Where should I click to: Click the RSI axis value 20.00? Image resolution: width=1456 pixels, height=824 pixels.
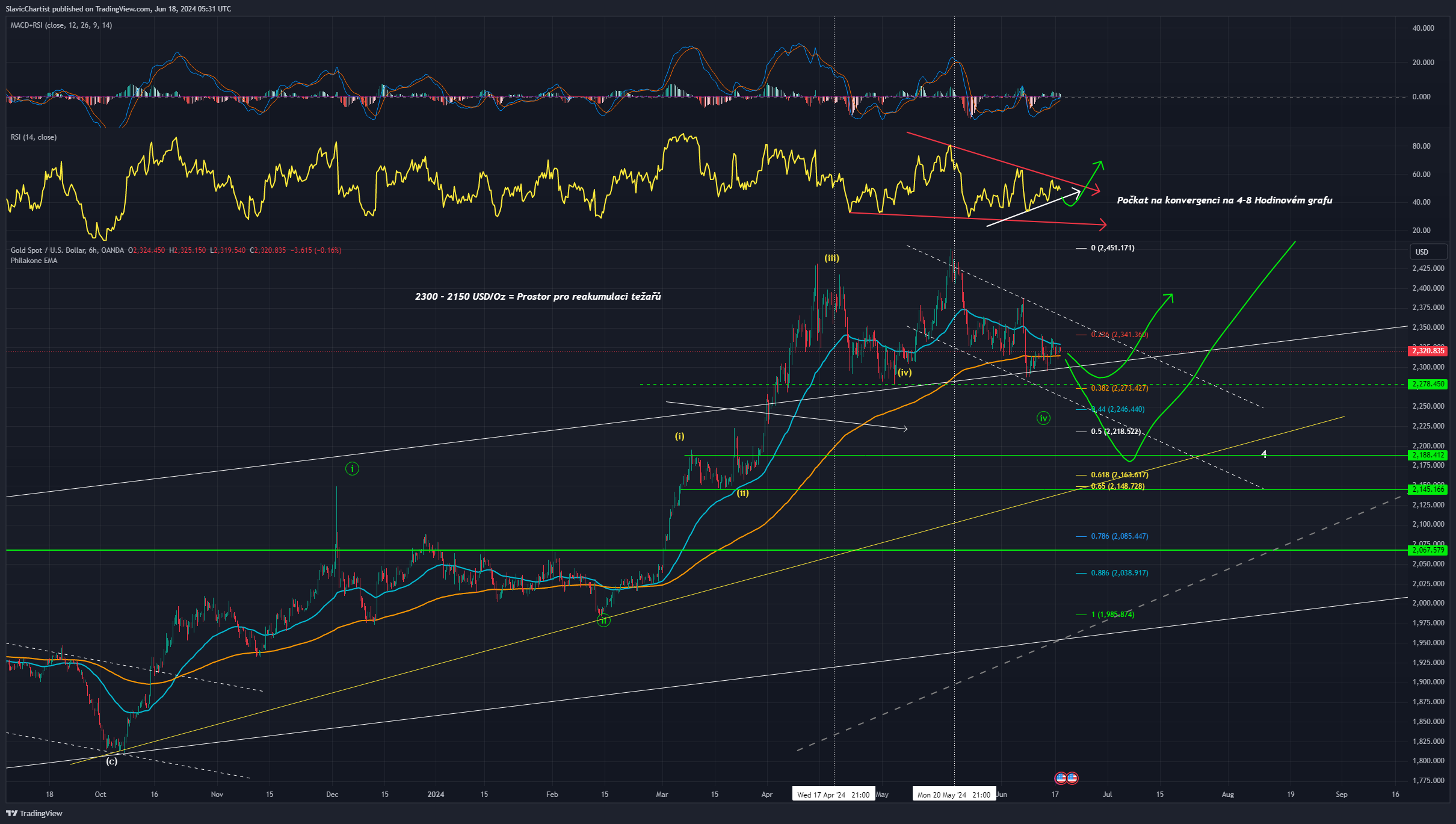tap(1421, 231)
